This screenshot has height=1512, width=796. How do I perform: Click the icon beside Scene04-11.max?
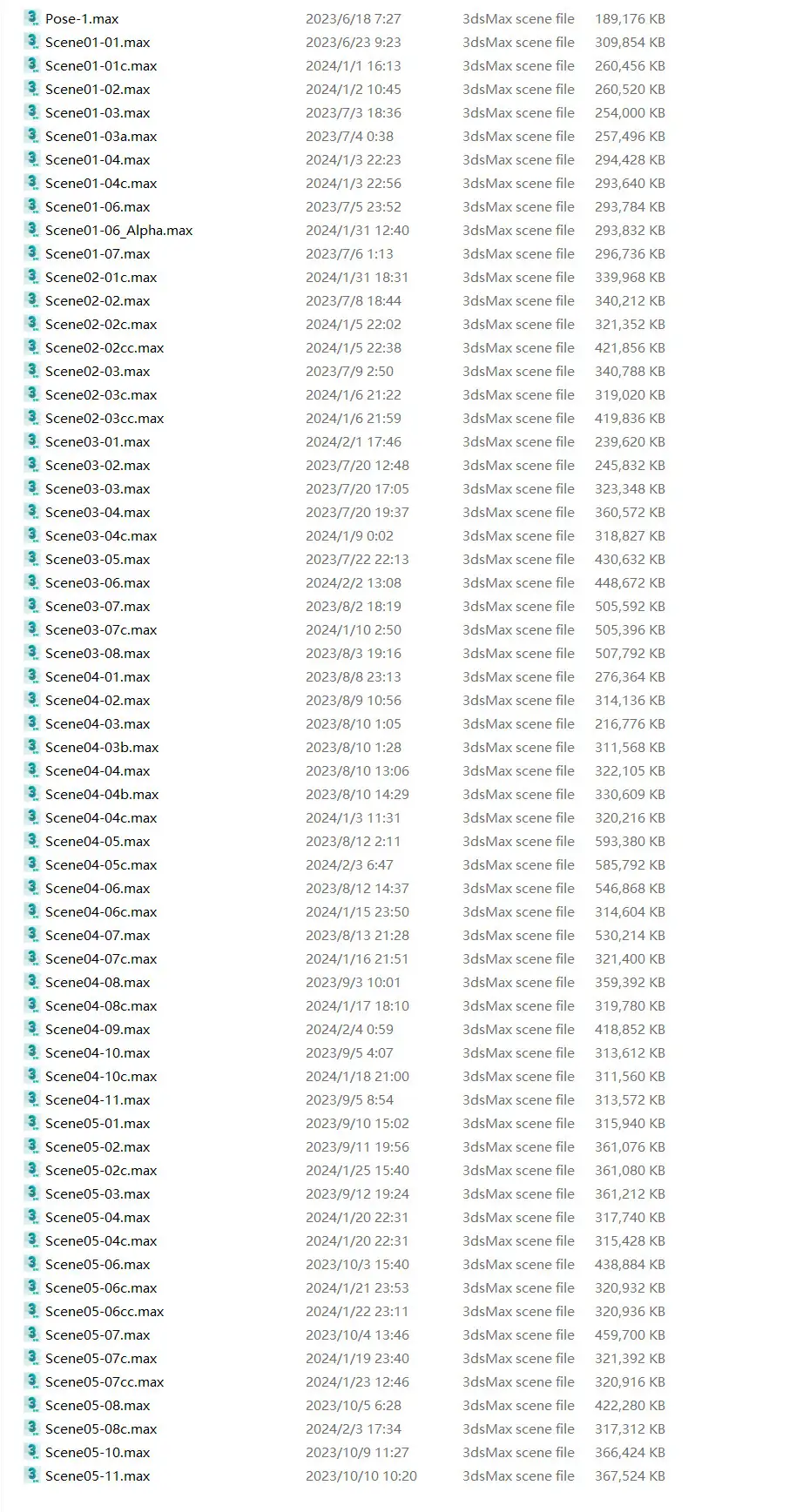[32, 1099]
